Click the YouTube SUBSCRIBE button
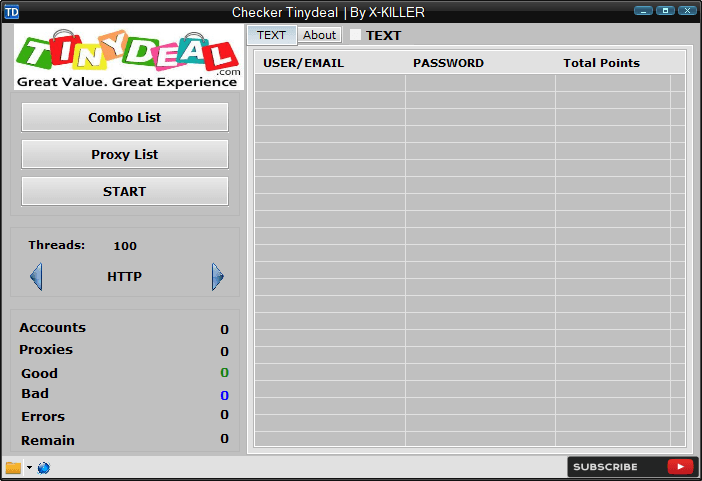The image size is (702, 481). pyautogui.click(x=633, y=467)
